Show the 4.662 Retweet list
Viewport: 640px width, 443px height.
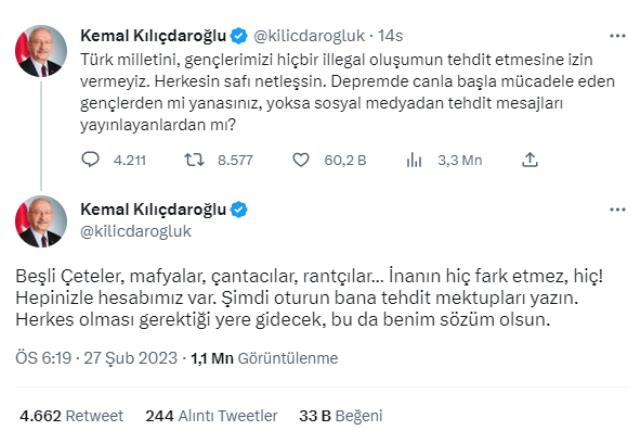tap(71, 415)
